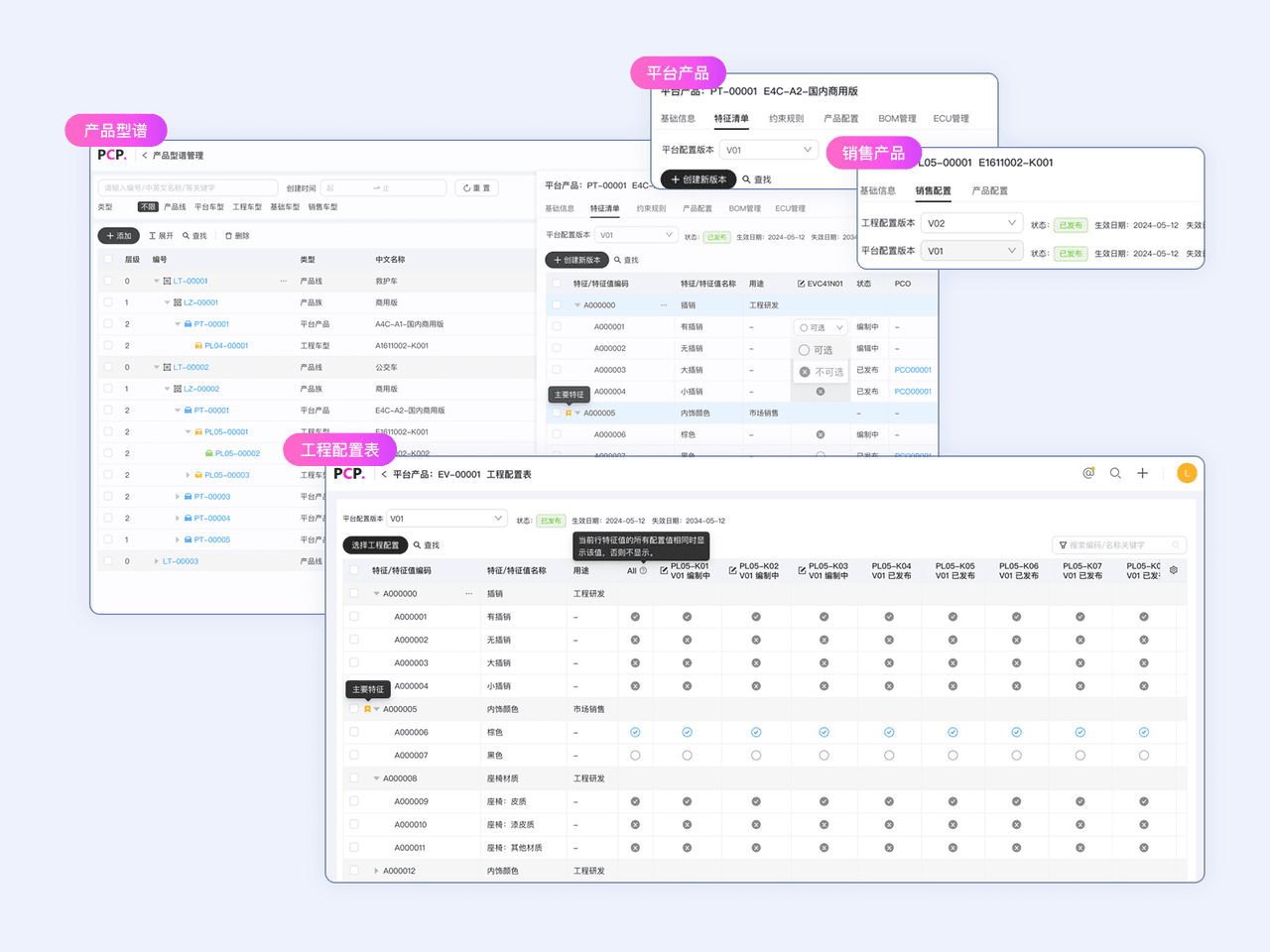Click the column settings gear icon

coord(1174,570)
